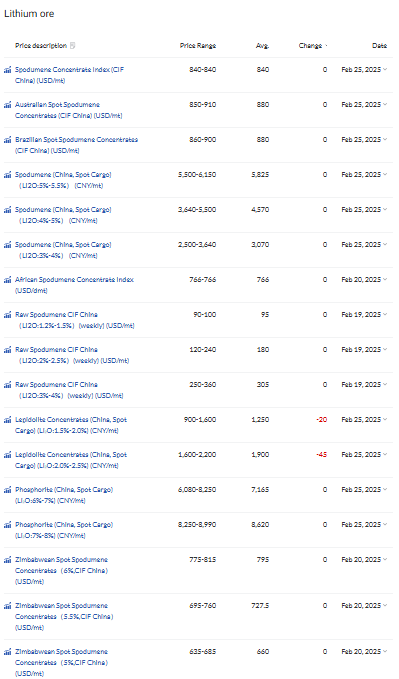The width and height of the screenshot is (399, 679).
Task: Open Spodumene Concentrate Index (CIF China) link
Action: (x=69, y=75)
